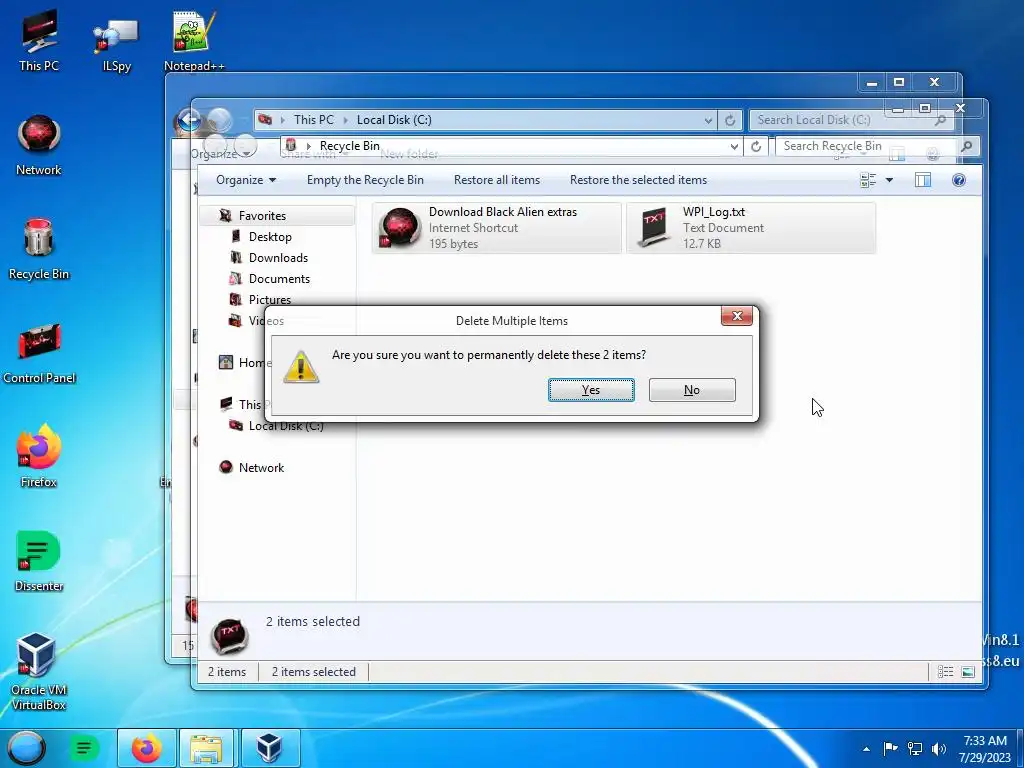Click Restore all items
Screen dimensions: 1024x768
(497, 180)
